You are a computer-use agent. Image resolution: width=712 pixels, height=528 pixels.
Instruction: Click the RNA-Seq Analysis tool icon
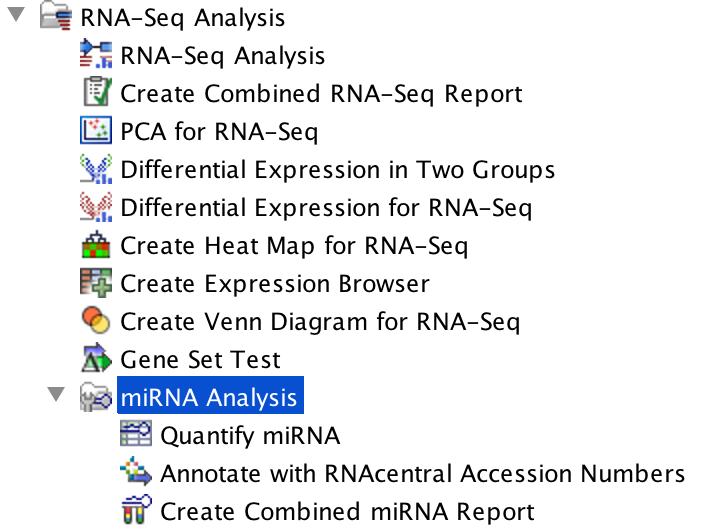[x=96, y=54]
